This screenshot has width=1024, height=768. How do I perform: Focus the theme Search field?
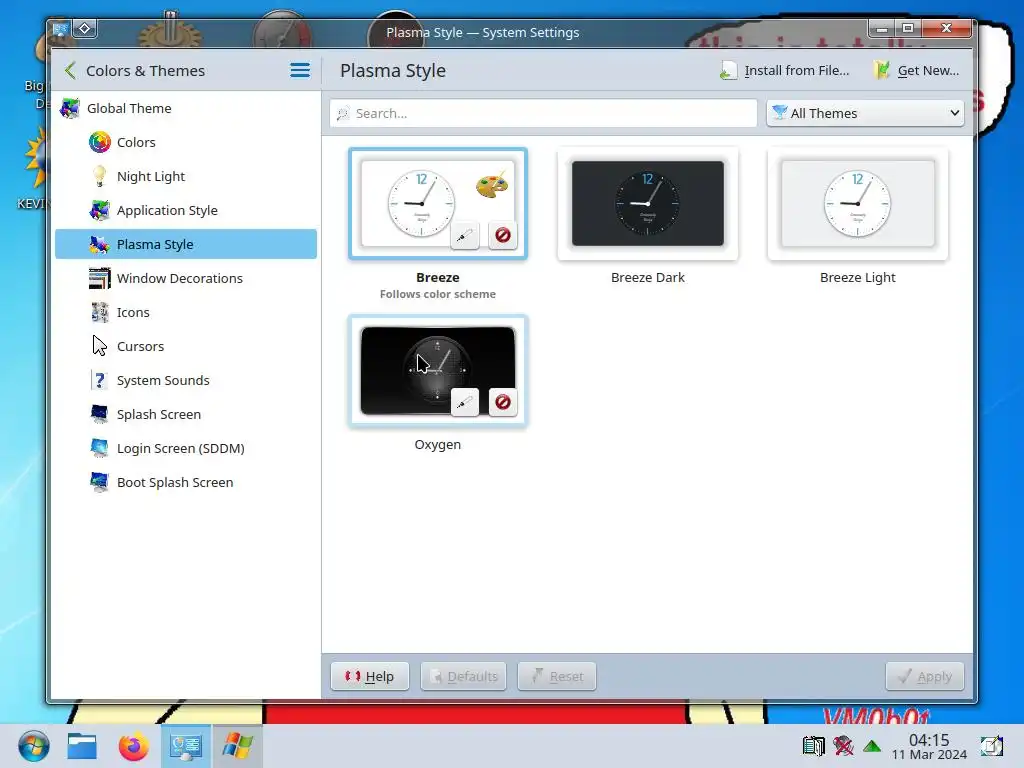(543, 114)
